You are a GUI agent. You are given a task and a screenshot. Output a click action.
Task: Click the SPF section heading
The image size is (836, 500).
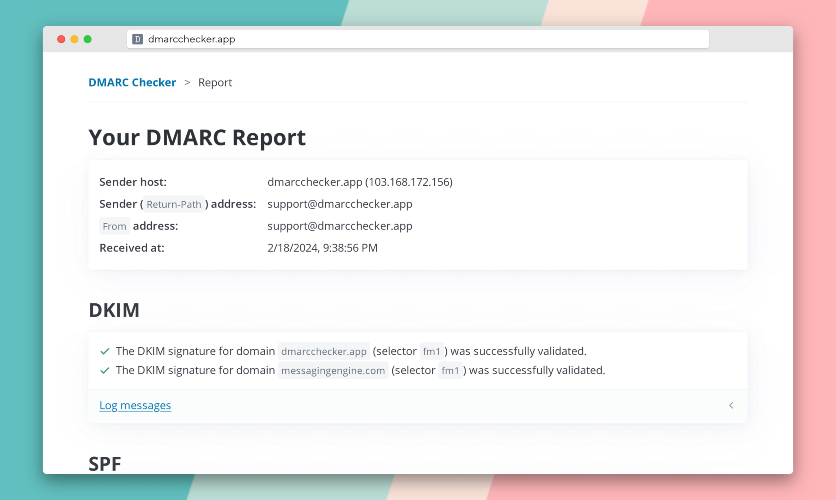[105, 464]
